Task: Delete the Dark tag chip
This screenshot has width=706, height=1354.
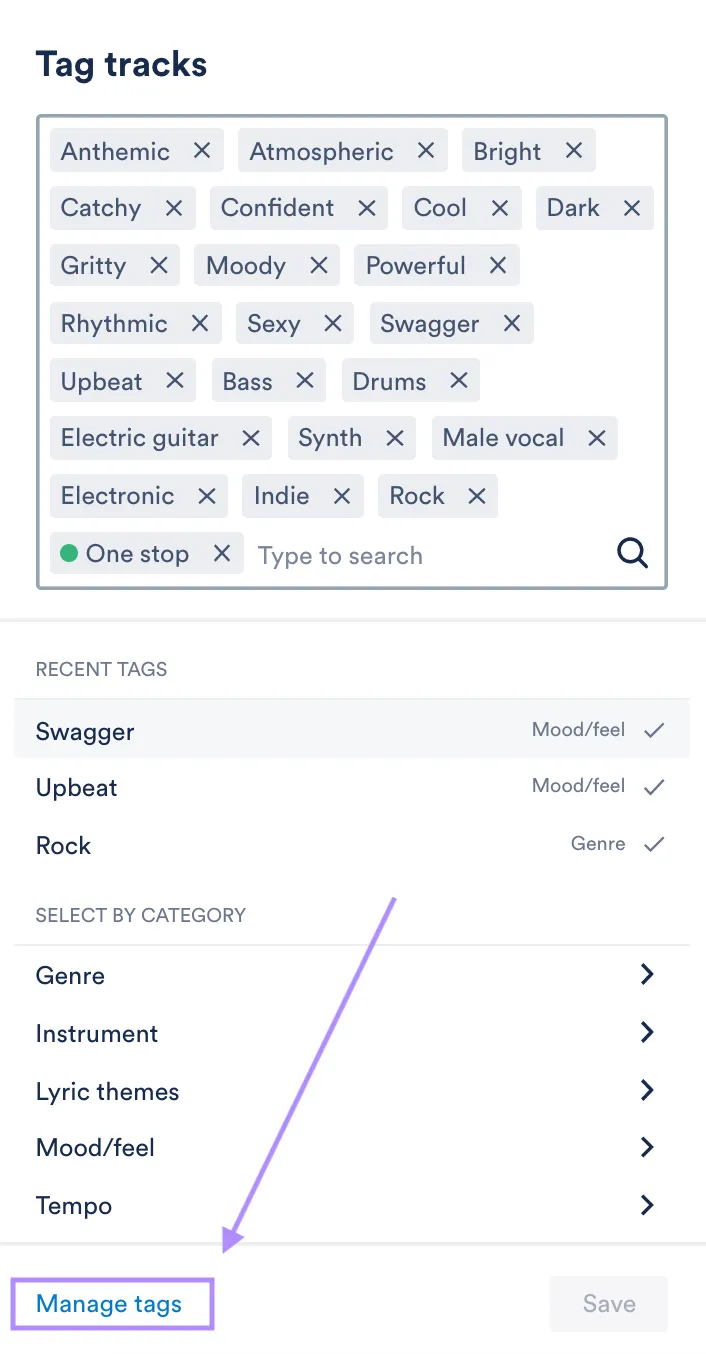Action: [x=632, y=208]
